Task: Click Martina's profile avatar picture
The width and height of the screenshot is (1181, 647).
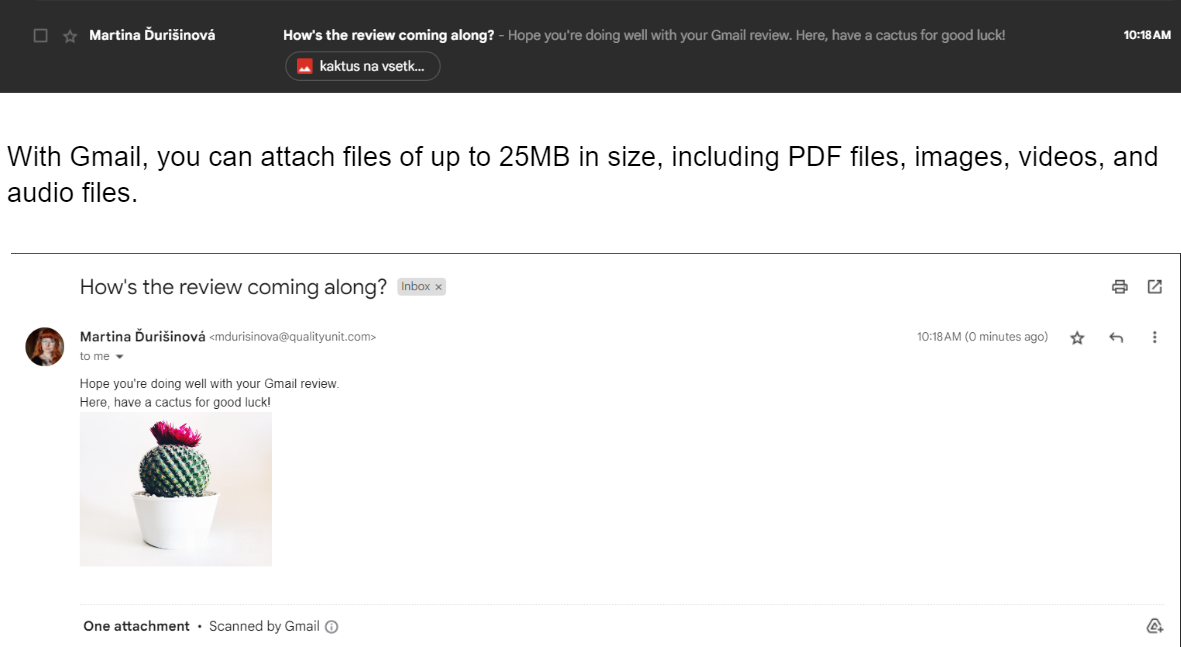Action: coord(45,346)
